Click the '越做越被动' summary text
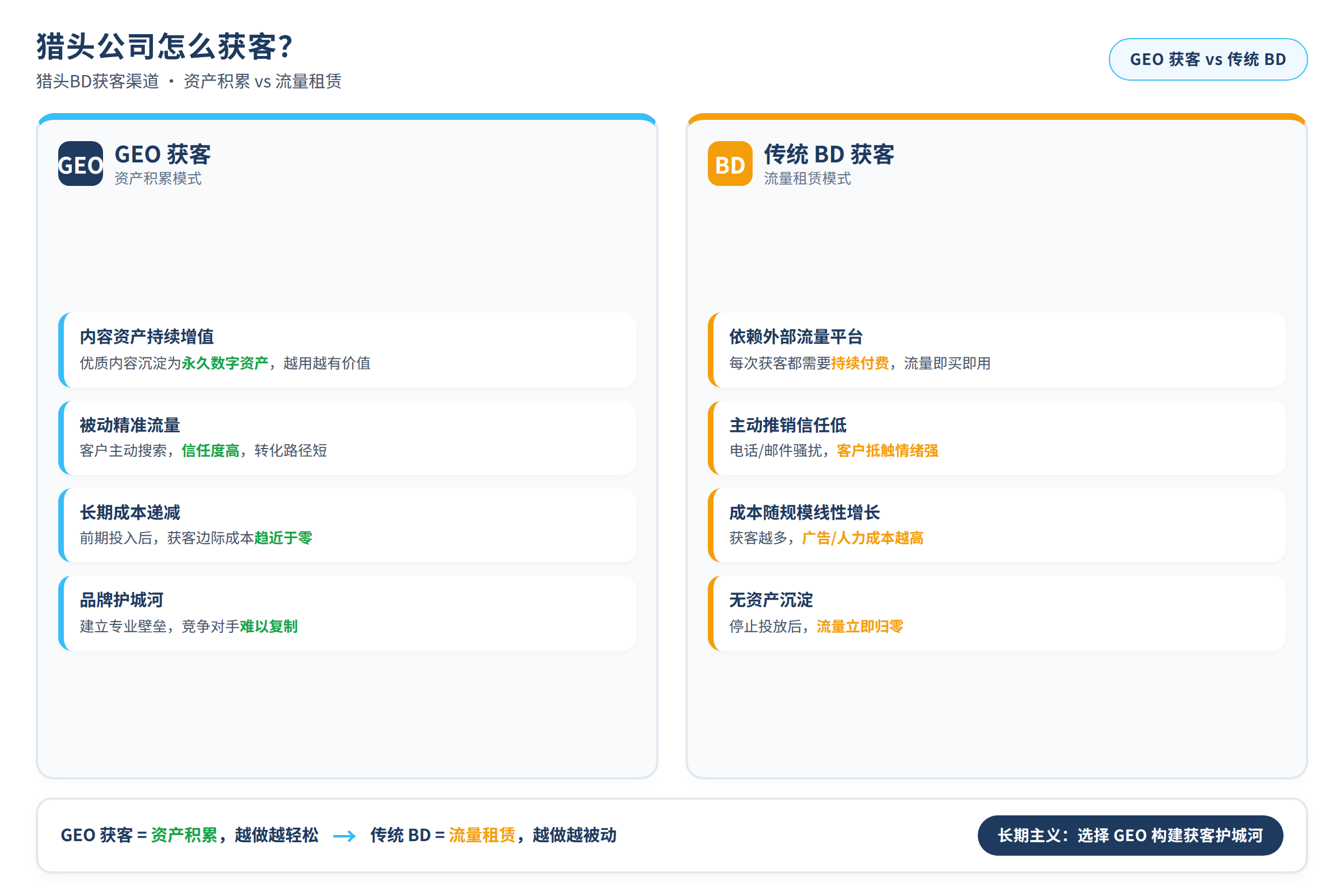This screenshot has height=896, width=1344. (575, 836)
